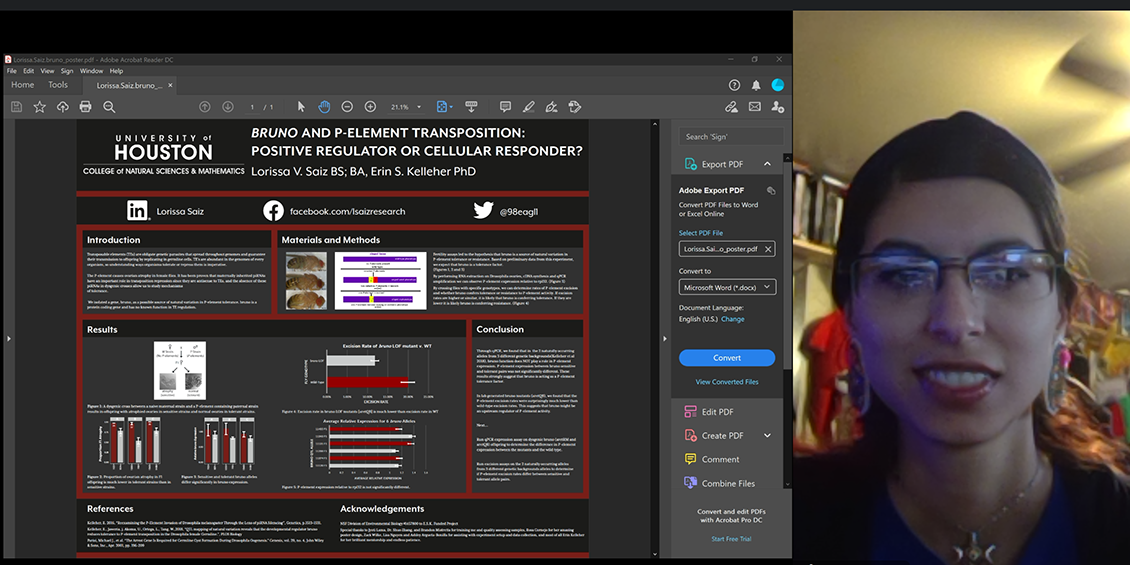1130x565 pixels.
Task: Bookmark the document with the star icon
Action: [40, 107]
